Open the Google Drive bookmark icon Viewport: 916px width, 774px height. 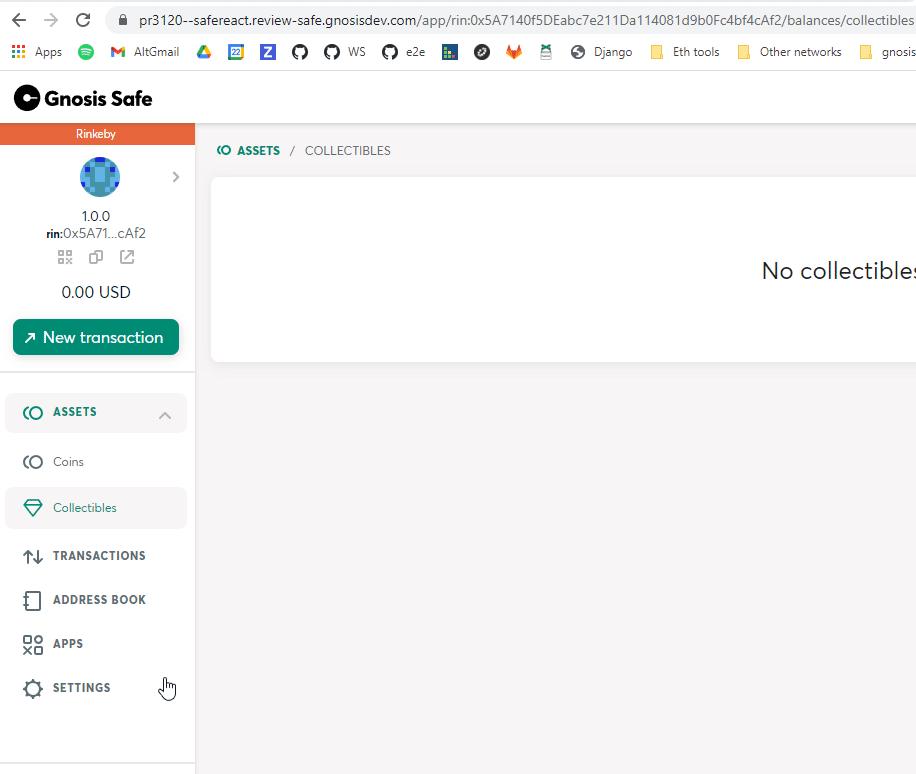click(204, 52)
